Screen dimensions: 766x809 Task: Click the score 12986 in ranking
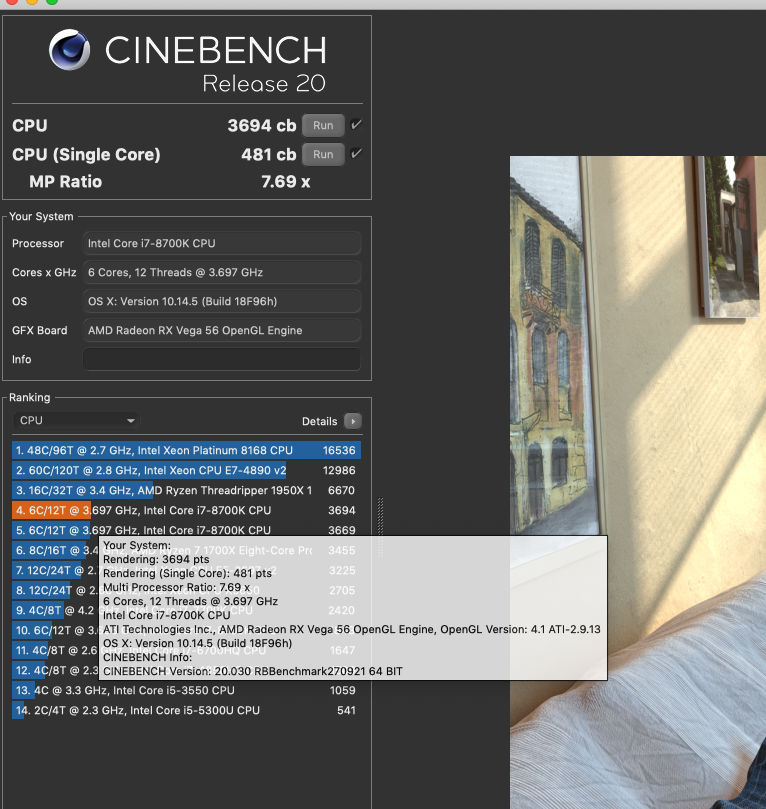[339, 471]
